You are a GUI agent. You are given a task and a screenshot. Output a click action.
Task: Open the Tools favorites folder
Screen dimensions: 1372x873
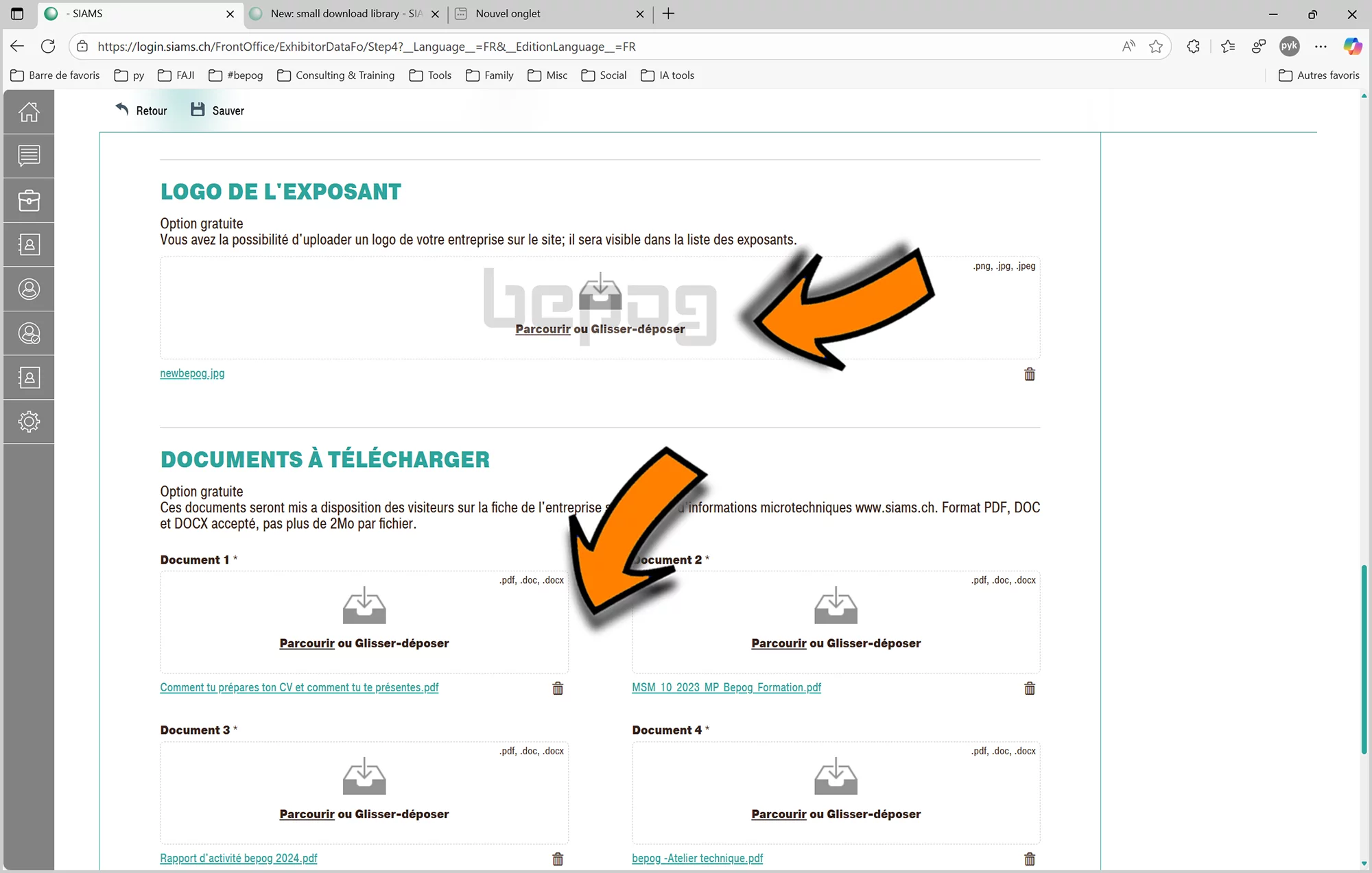pyautogui.click(x=430, y=75)
